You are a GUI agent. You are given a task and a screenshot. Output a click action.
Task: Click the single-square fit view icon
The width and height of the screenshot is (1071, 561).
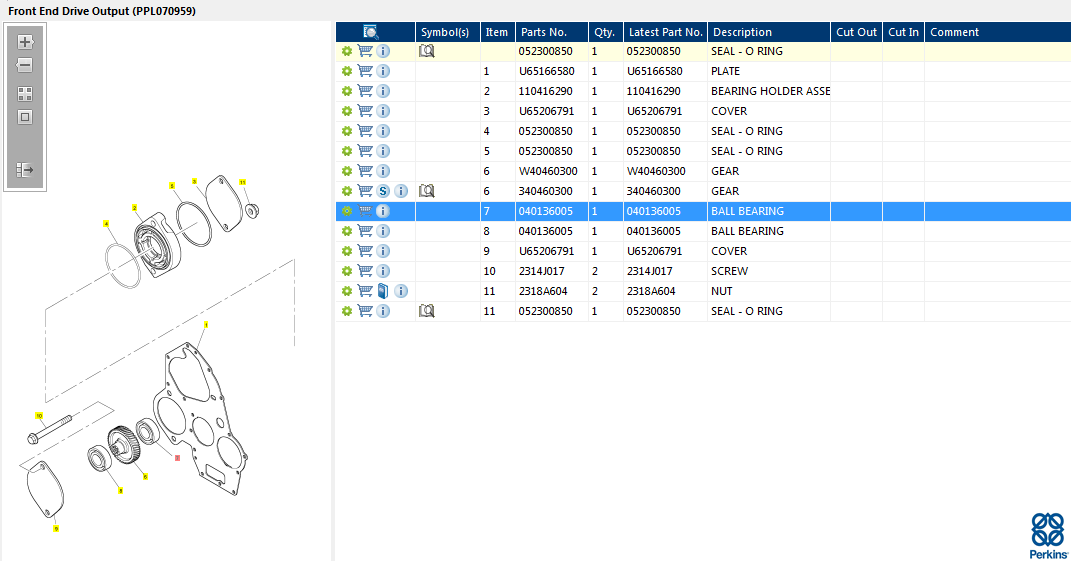pyautogui.click(x=25, y=117)
